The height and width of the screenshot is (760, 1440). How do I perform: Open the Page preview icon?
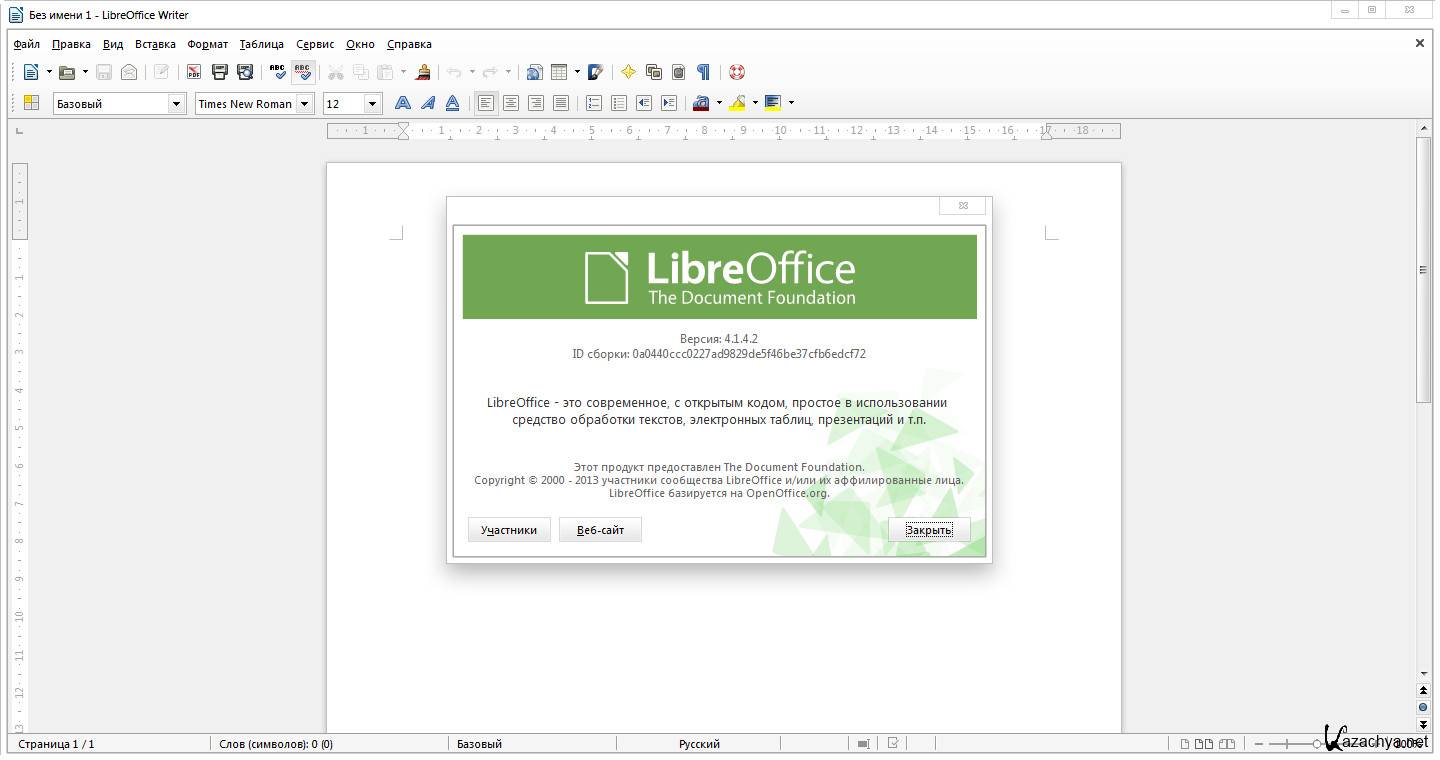tap(245, 72)
